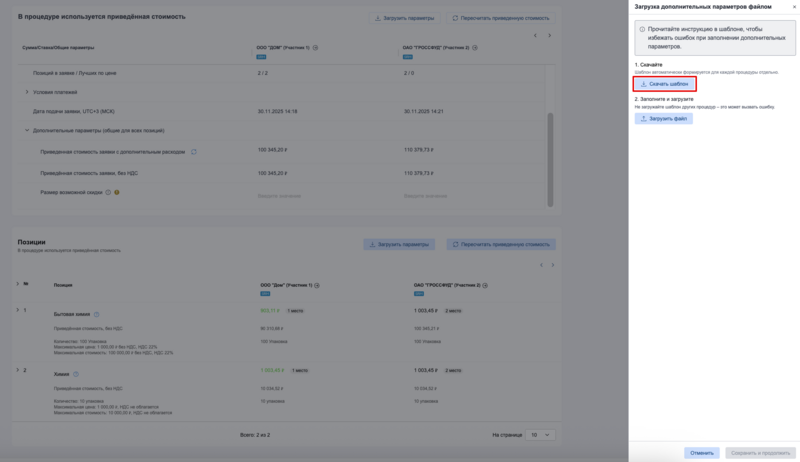The image size is (800, 462).
Task: Click Загрузить параметры at the top header
Action: coord(405,18)
